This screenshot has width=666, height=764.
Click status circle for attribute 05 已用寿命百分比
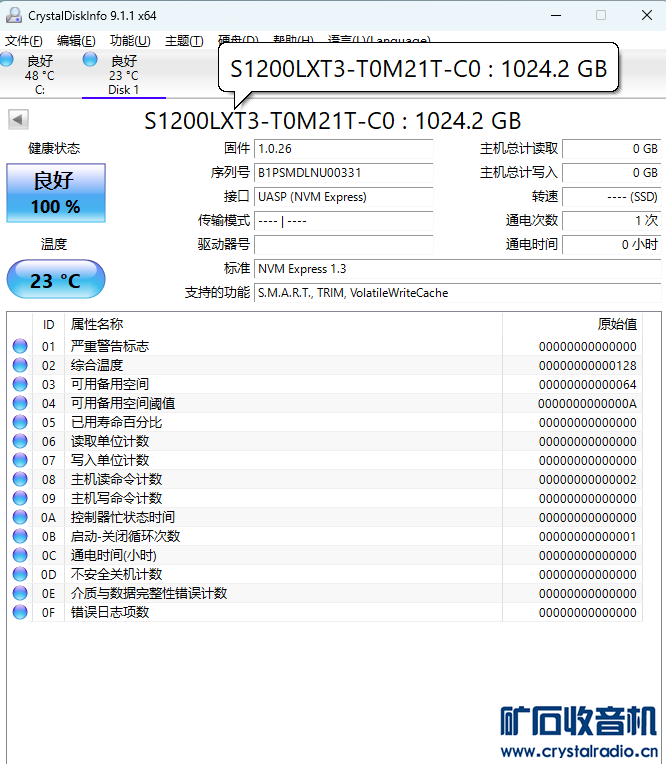[x=20, y=422]
